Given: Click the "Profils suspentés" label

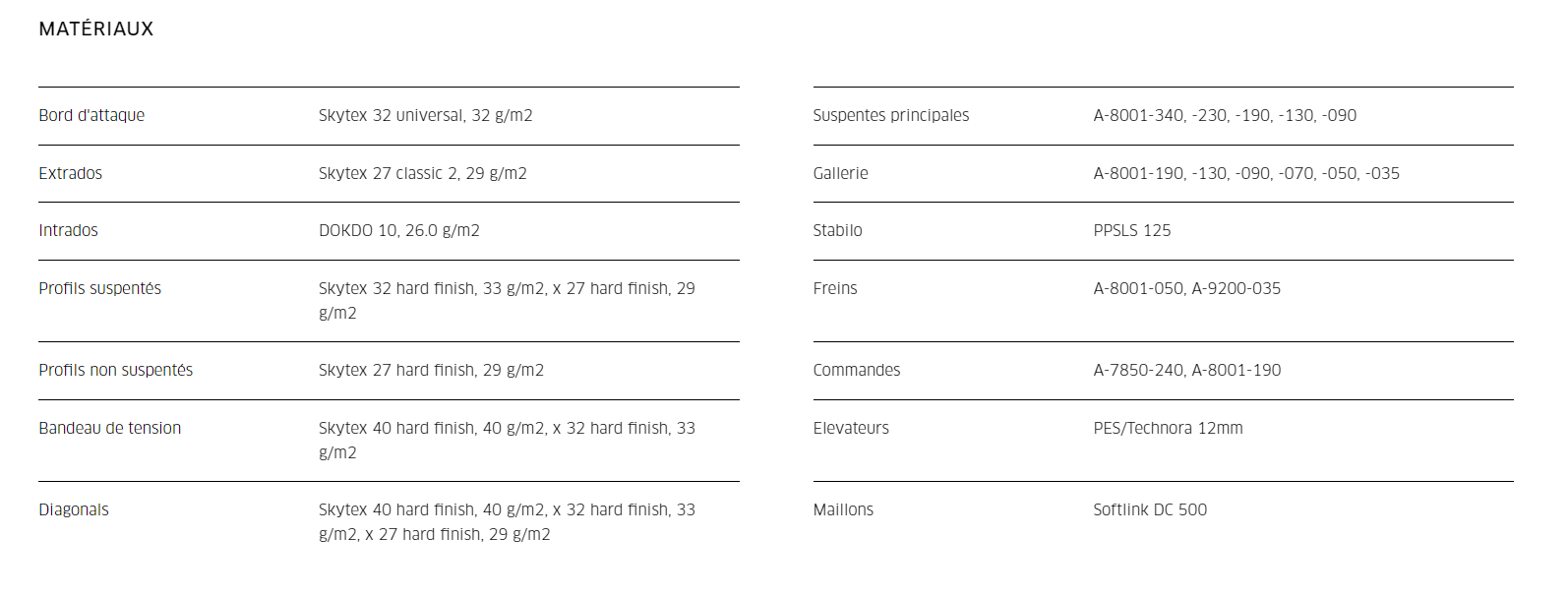Looking at the screenshot, I should tap(99, 288).
